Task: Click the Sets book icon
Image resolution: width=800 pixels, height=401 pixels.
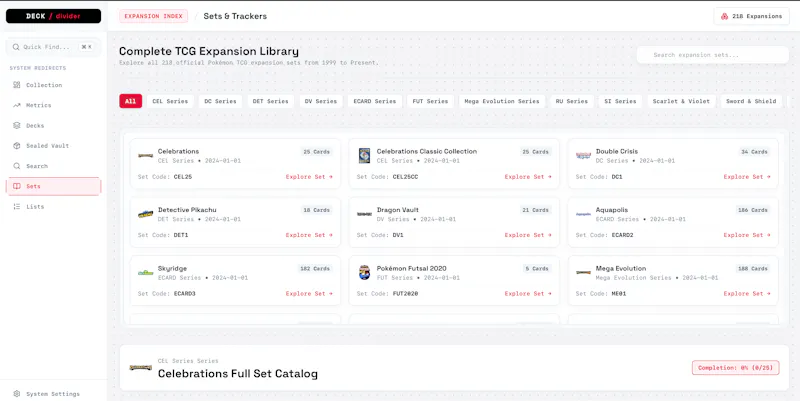Action: click(17, 186)
